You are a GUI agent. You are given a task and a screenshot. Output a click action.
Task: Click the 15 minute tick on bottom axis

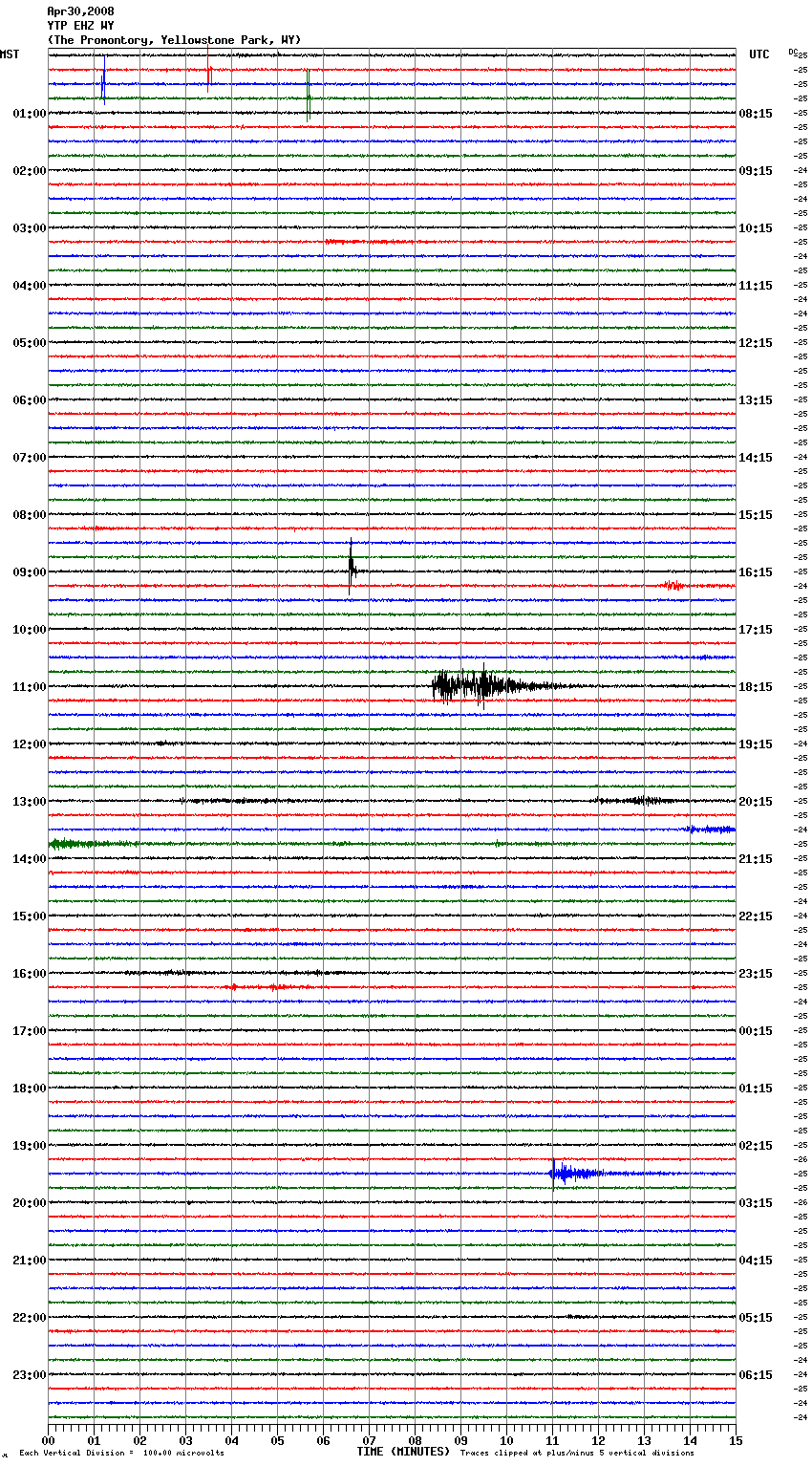tap(735, 1440)
